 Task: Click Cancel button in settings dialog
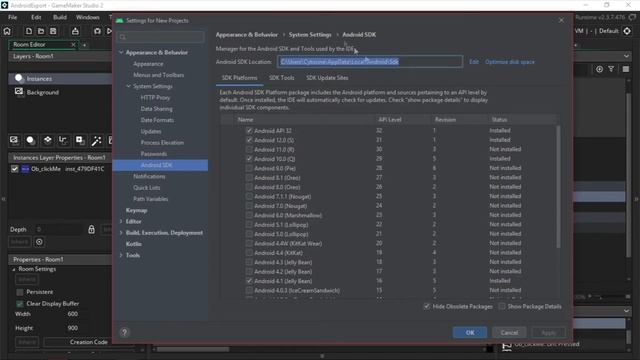tap(509, 332)
